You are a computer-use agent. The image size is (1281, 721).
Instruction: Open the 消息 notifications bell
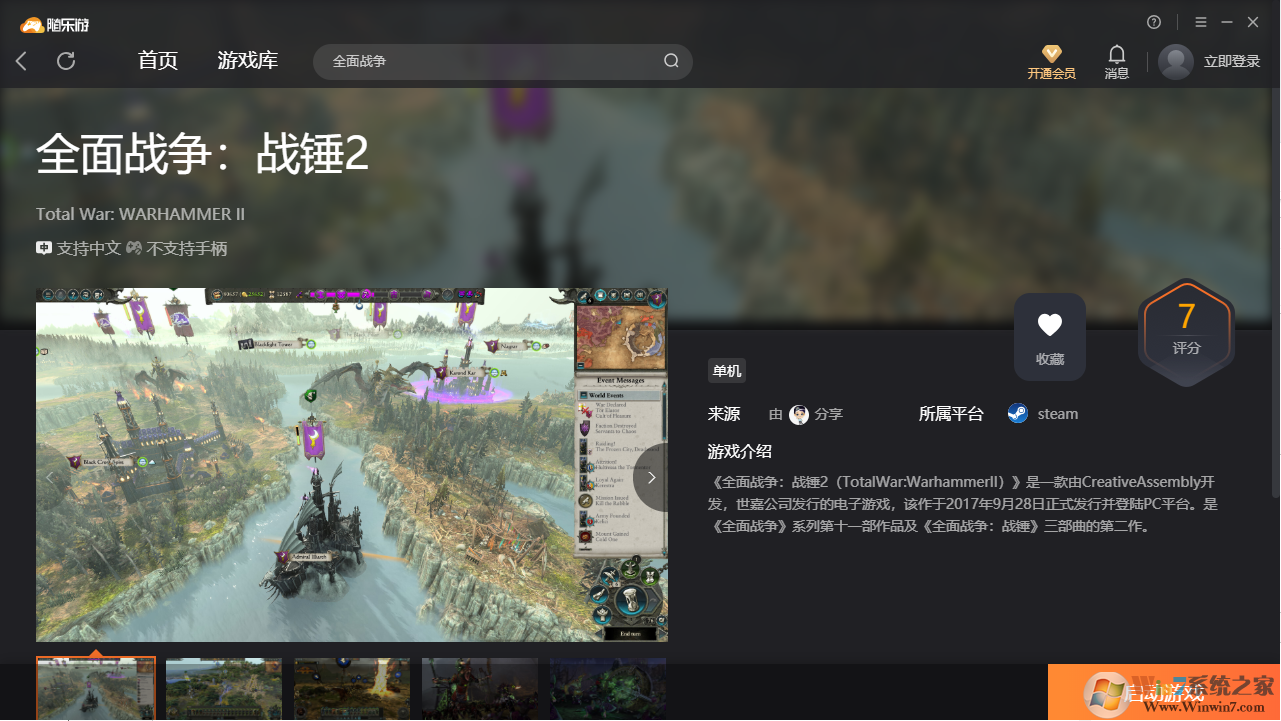pos(1116,55)
